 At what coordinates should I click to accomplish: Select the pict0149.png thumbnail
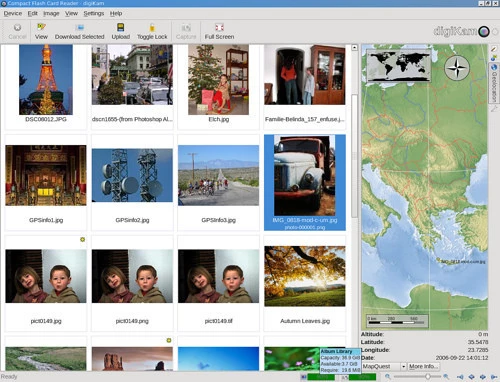(132, 276)
